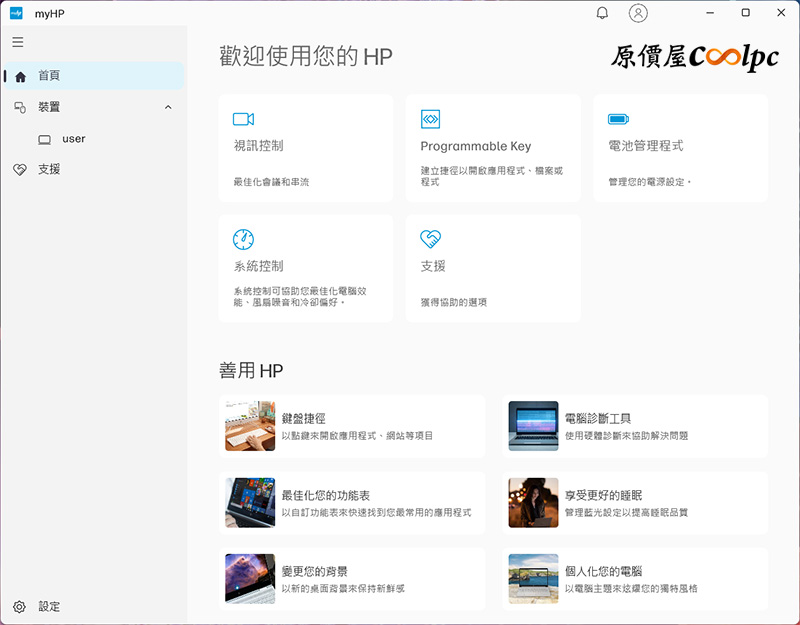Open the hamburger navigation menu

click(18, 42)
